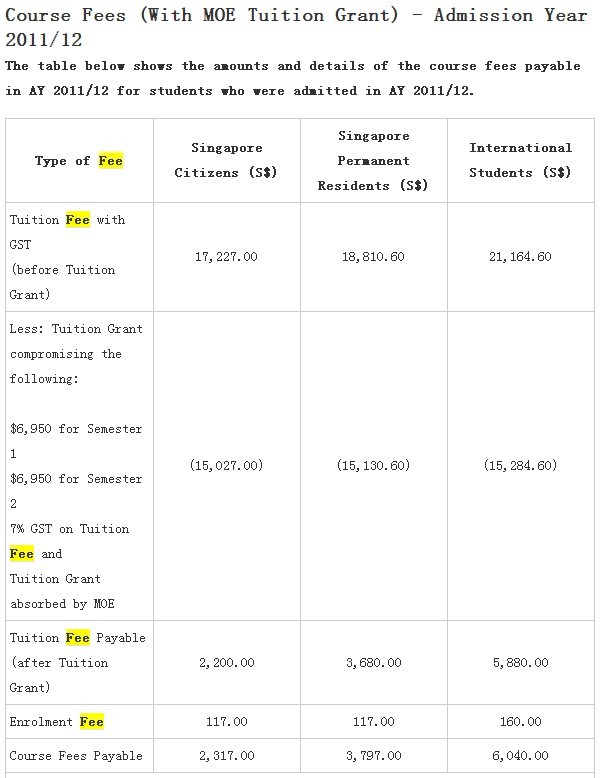Select the 160.00 enrolment fee amount
The image size is (601, 778).
click(520, 721)
